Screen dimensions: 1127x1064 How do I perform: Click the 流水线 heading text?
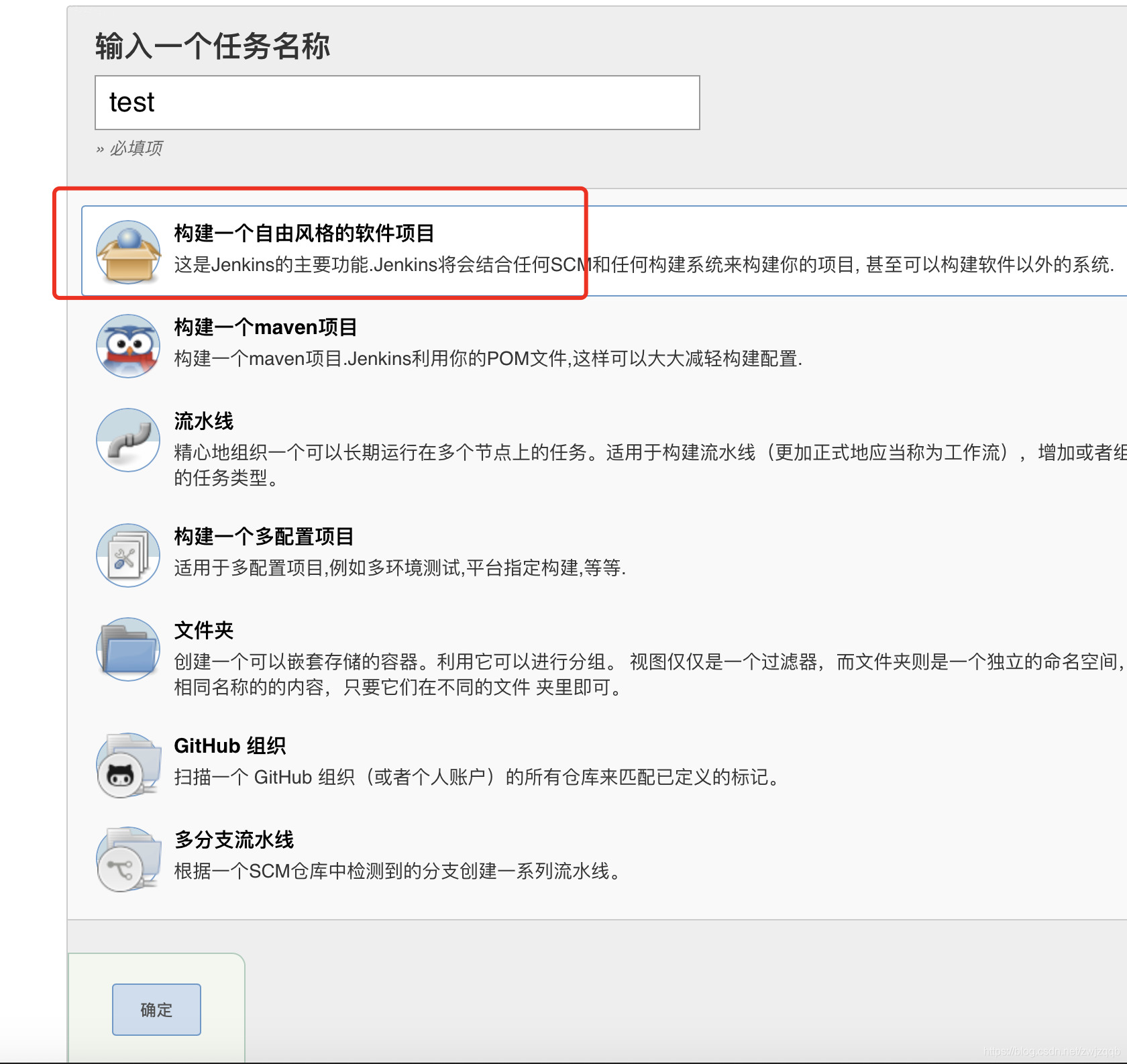(x=204, y=421)
